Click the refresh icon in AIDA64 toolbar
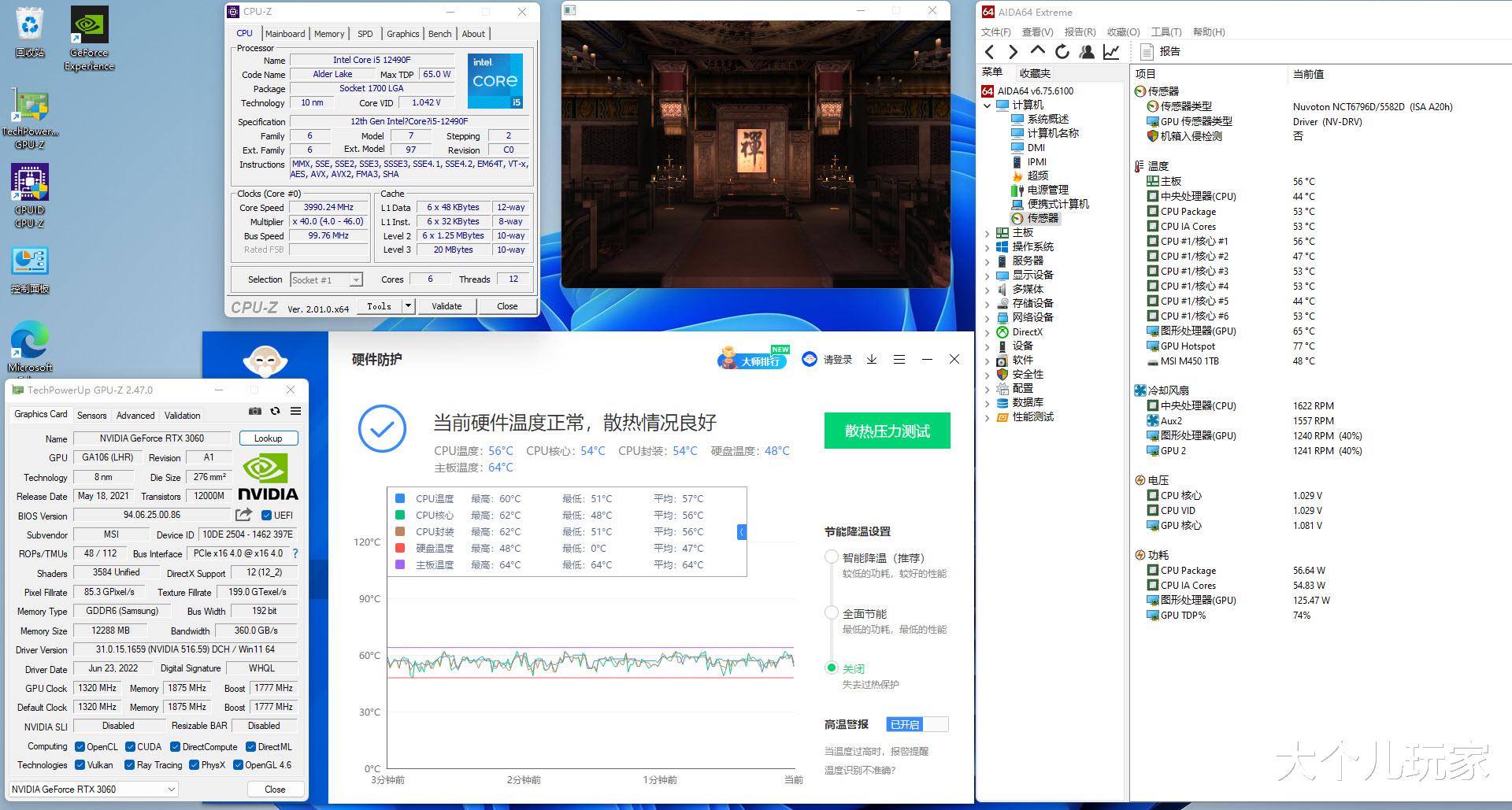Viewport: 1512px width, 810px height. (1062, 51)
